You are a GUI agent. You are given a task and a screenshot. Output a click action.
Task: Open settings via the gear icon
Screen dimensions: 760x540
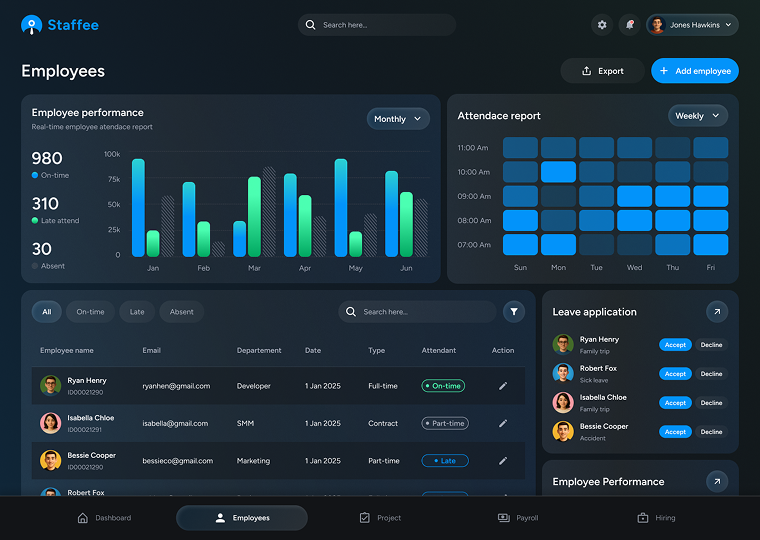[602, 25]
